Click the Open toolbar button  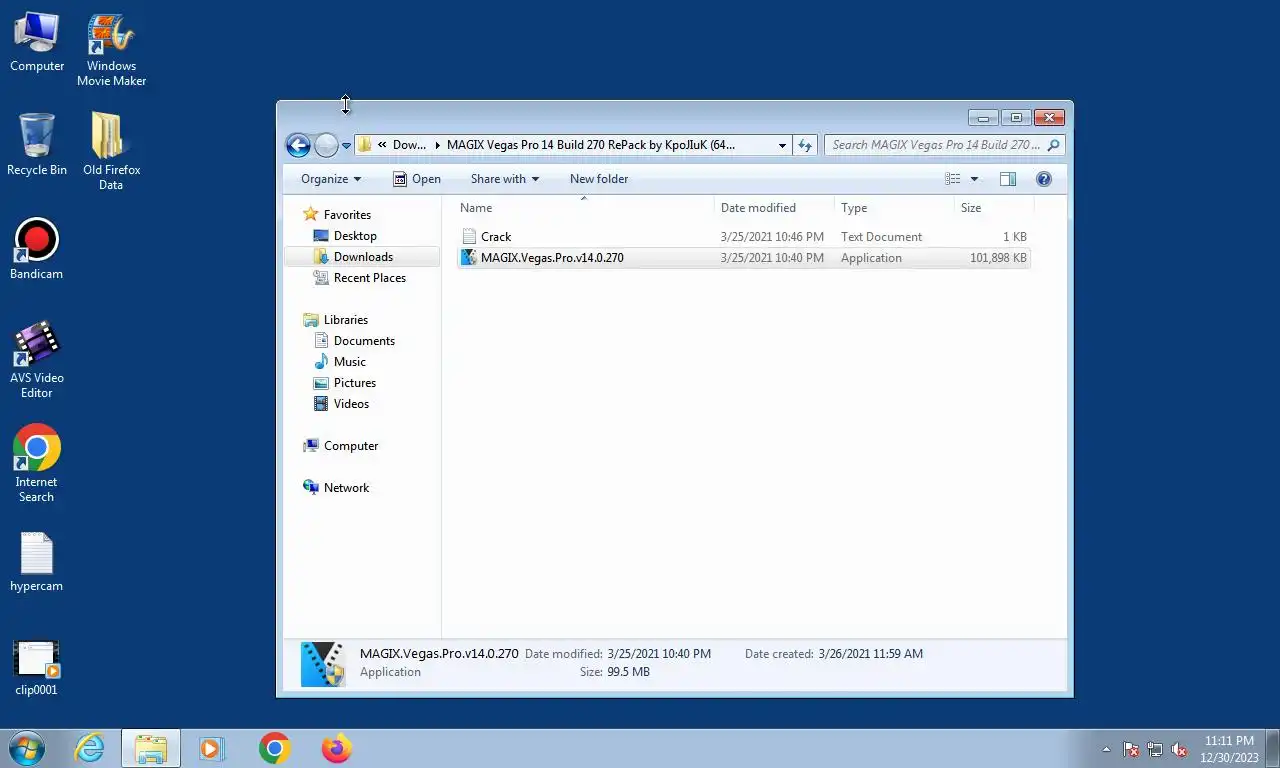point(416,179)
